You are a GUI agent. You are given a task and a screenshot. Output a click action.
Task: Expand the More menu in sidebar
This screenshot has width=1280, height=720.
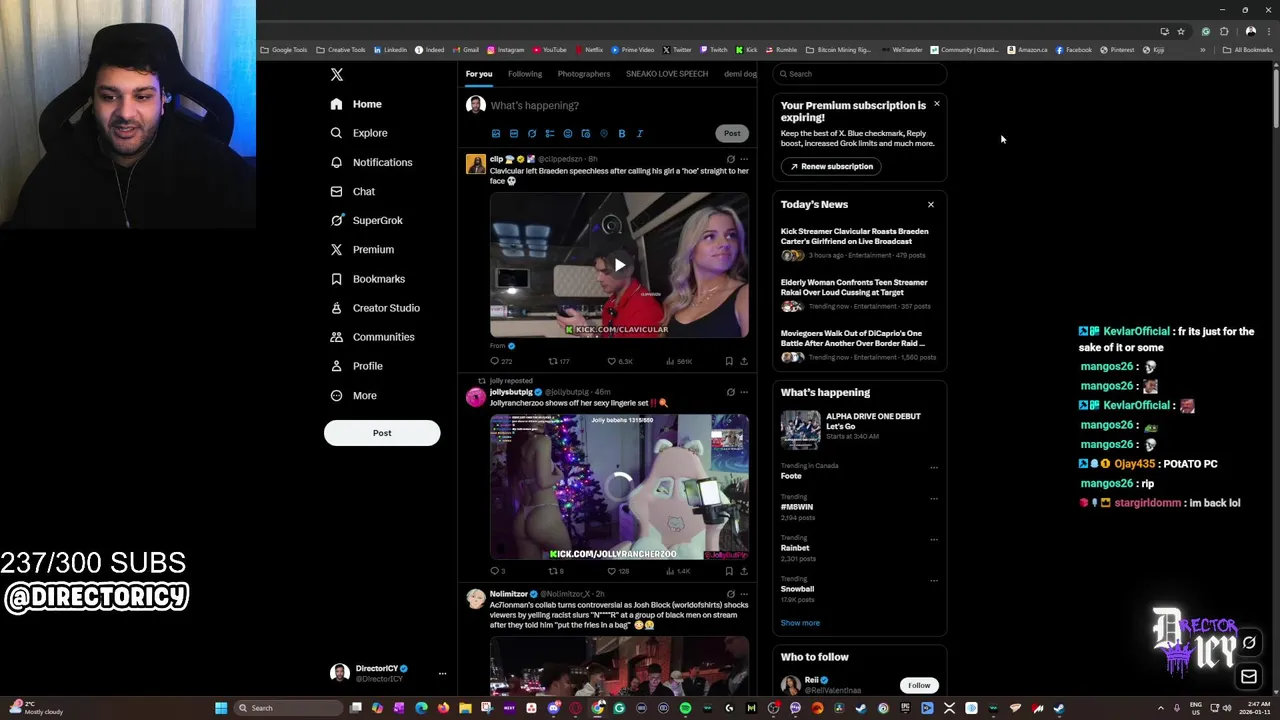pos(353,395)
